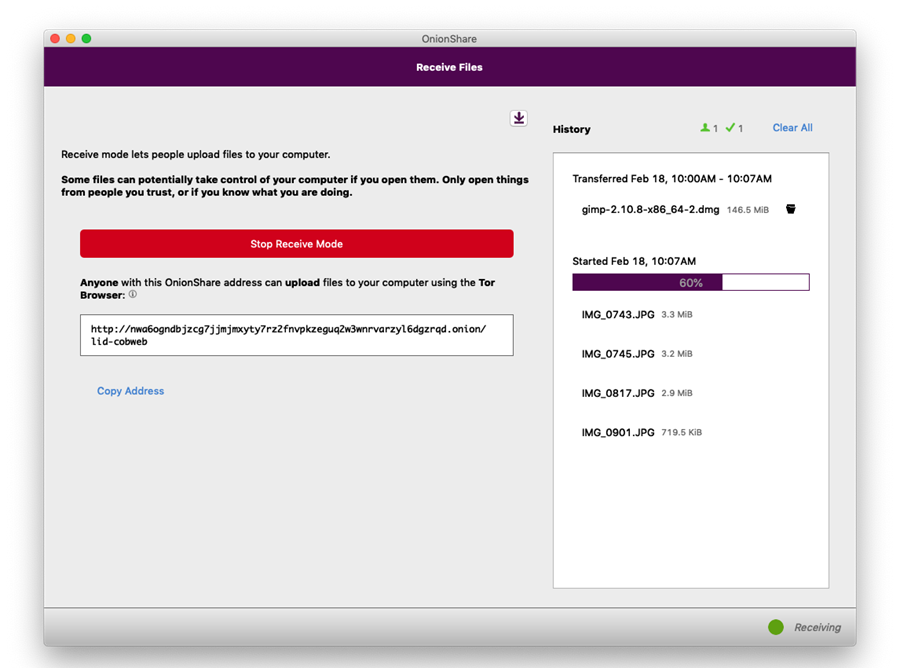Click the 'Receive mode lets people upload' description

tap(196, 154)
